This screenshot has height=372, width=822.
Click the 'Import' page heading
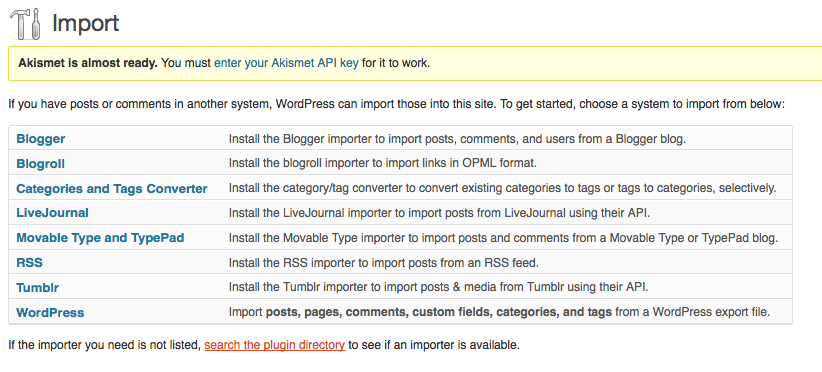[85, 23]
